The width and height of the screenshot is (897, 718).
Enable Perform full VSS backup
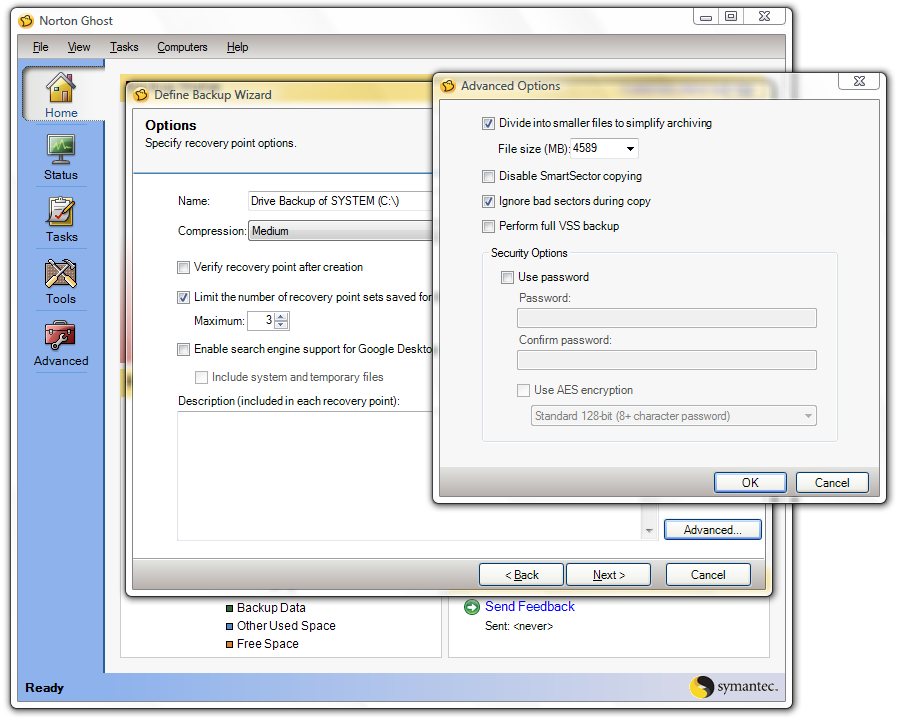coord(489,227)
